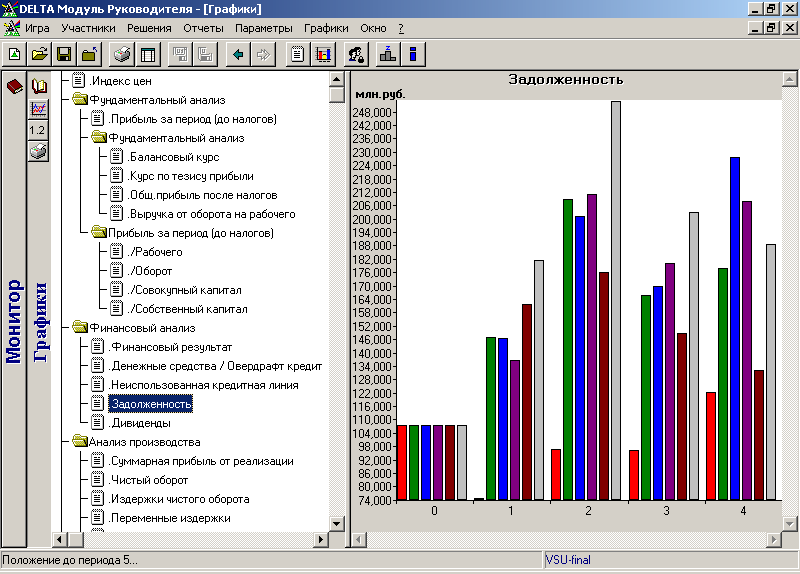Select the .Дивиденды tree item
The height and width of the screenshot is (574, 800).
tap(140, 423)
